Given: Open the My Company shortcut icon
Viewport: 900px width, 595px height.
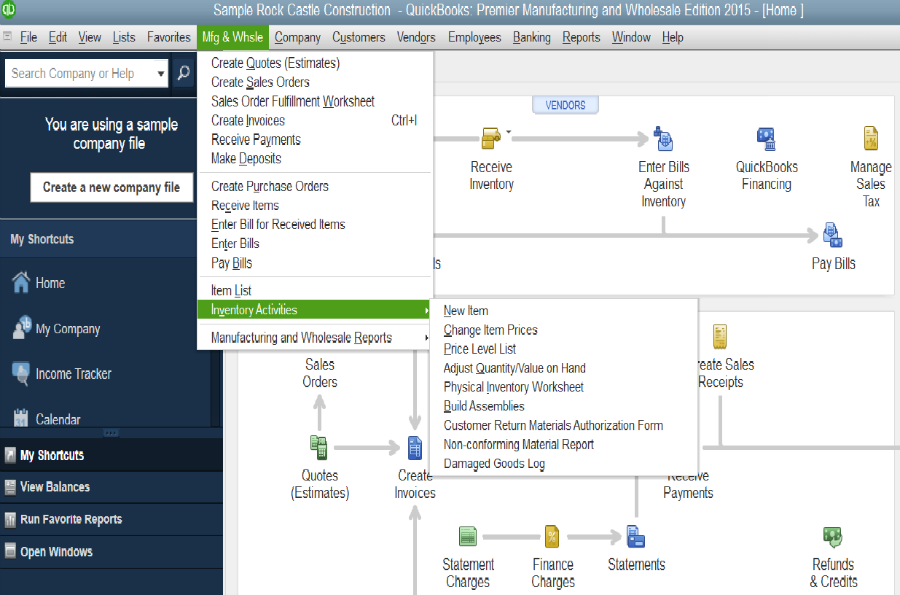Looking at the screenshot, I should (x=22, y=328).
